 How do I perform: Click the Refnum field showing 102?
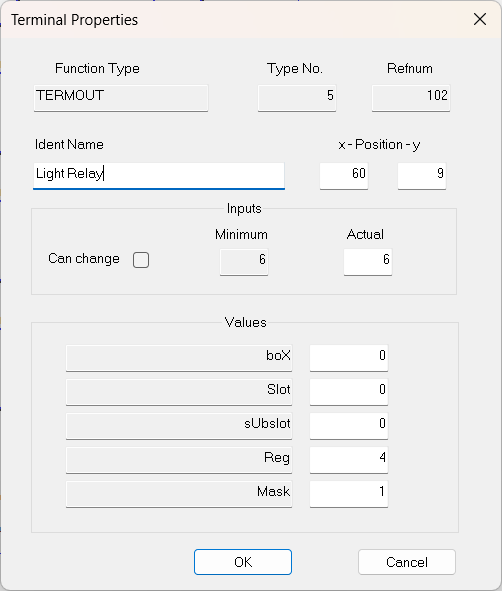(x=411, y=97)
